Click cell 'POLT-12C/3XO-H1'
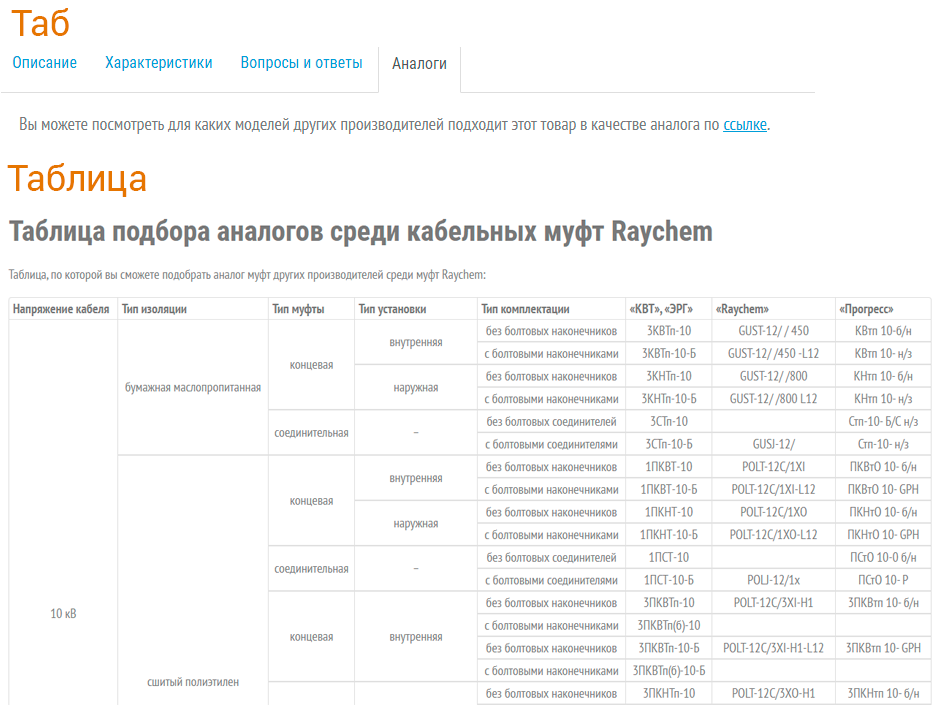 (x=773, y=694)
